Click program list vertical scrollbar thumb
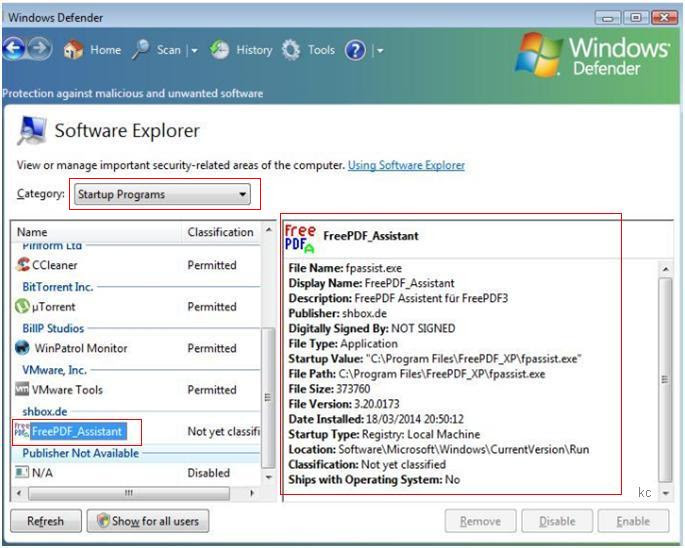The width and height of the screenshot is (685, 548). [269, 397]
